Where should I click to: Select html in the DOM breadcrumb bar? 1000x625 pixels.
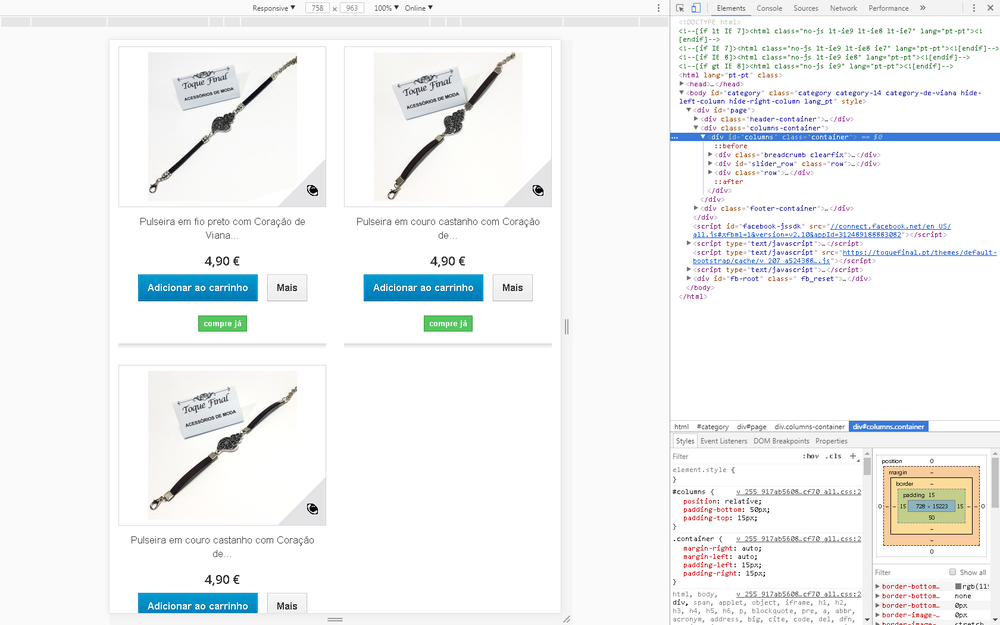click(681, 427)
